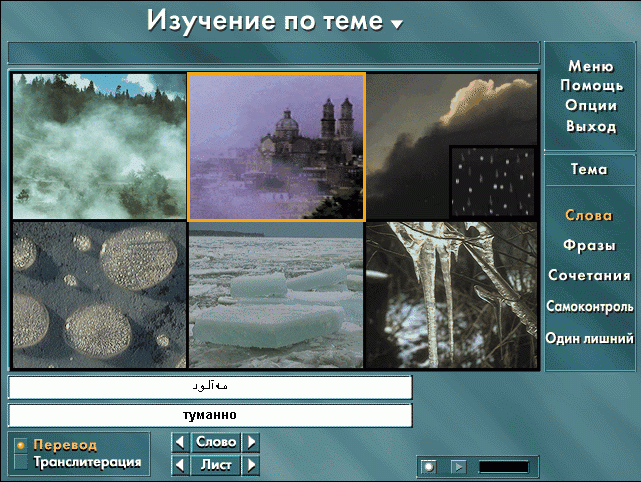Select the ice bubbles picture
Screen dimensions: 641x482
pos(99,295)
